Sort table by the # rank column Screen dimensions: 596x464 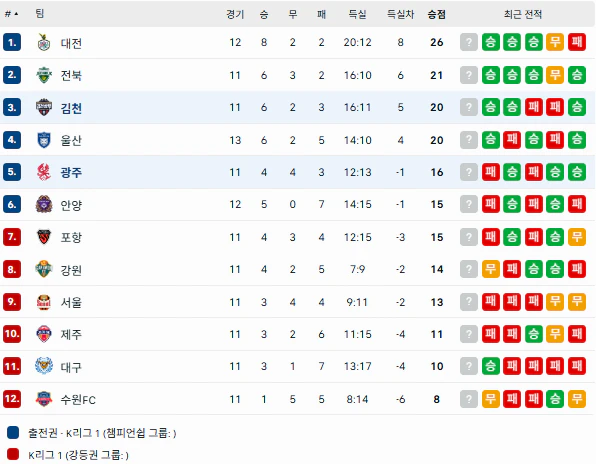pyautogui.click(x=11, y=14)
